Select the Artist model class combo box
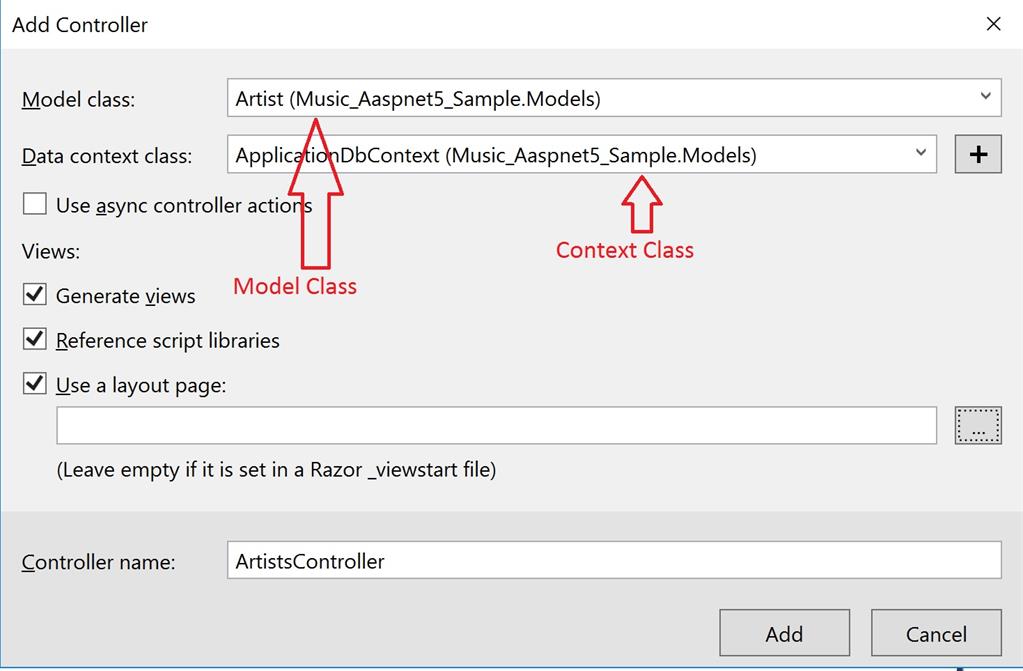1023x671 pixels. (x=600, y=98)
